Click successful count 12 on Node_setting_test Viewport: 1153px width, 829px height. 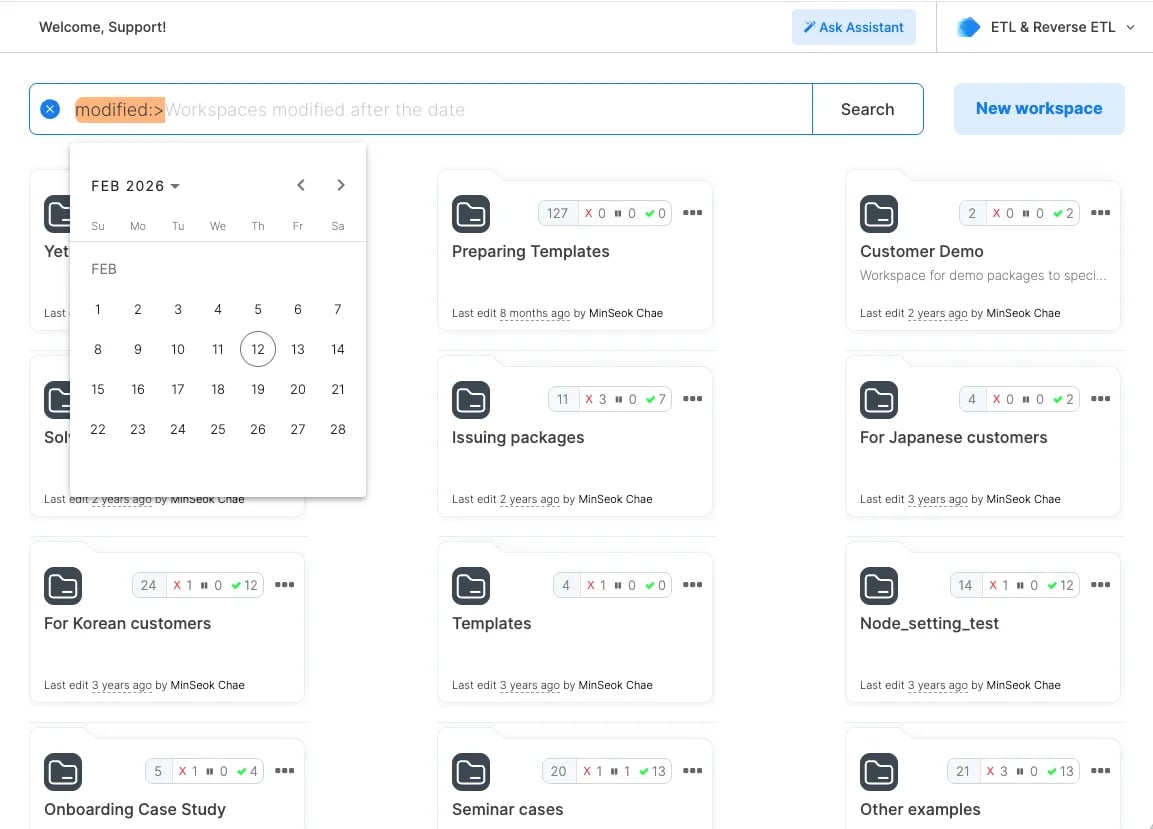point(1061,586)
